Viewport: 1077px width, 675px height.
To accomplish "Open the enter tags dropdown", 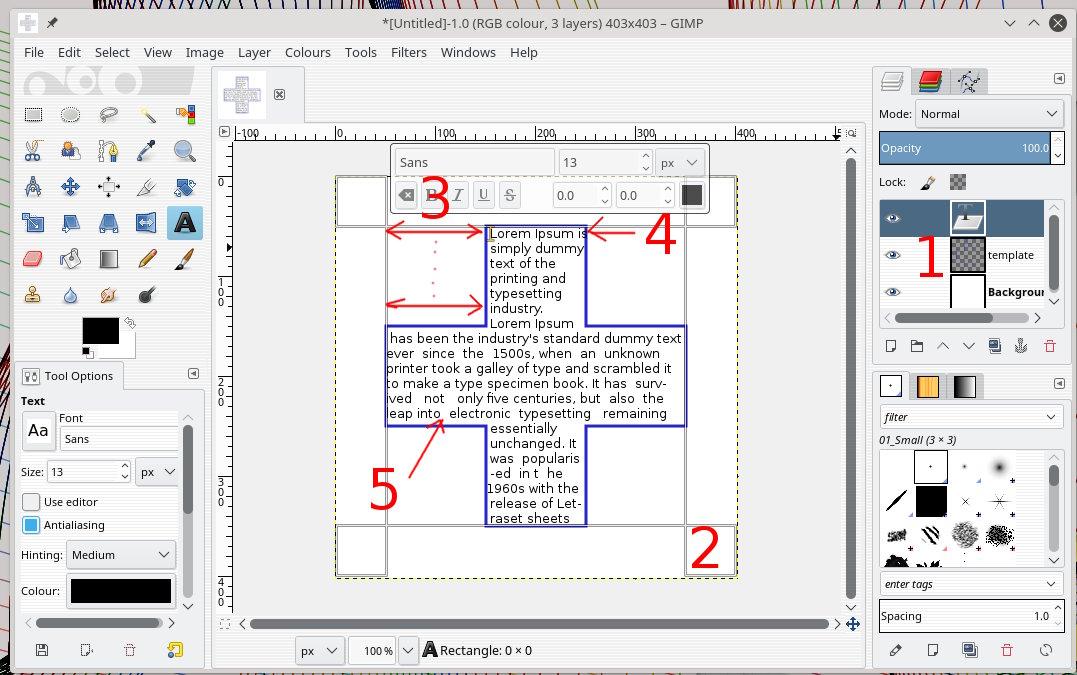I will pyautogui.click(x=971, y=584).
